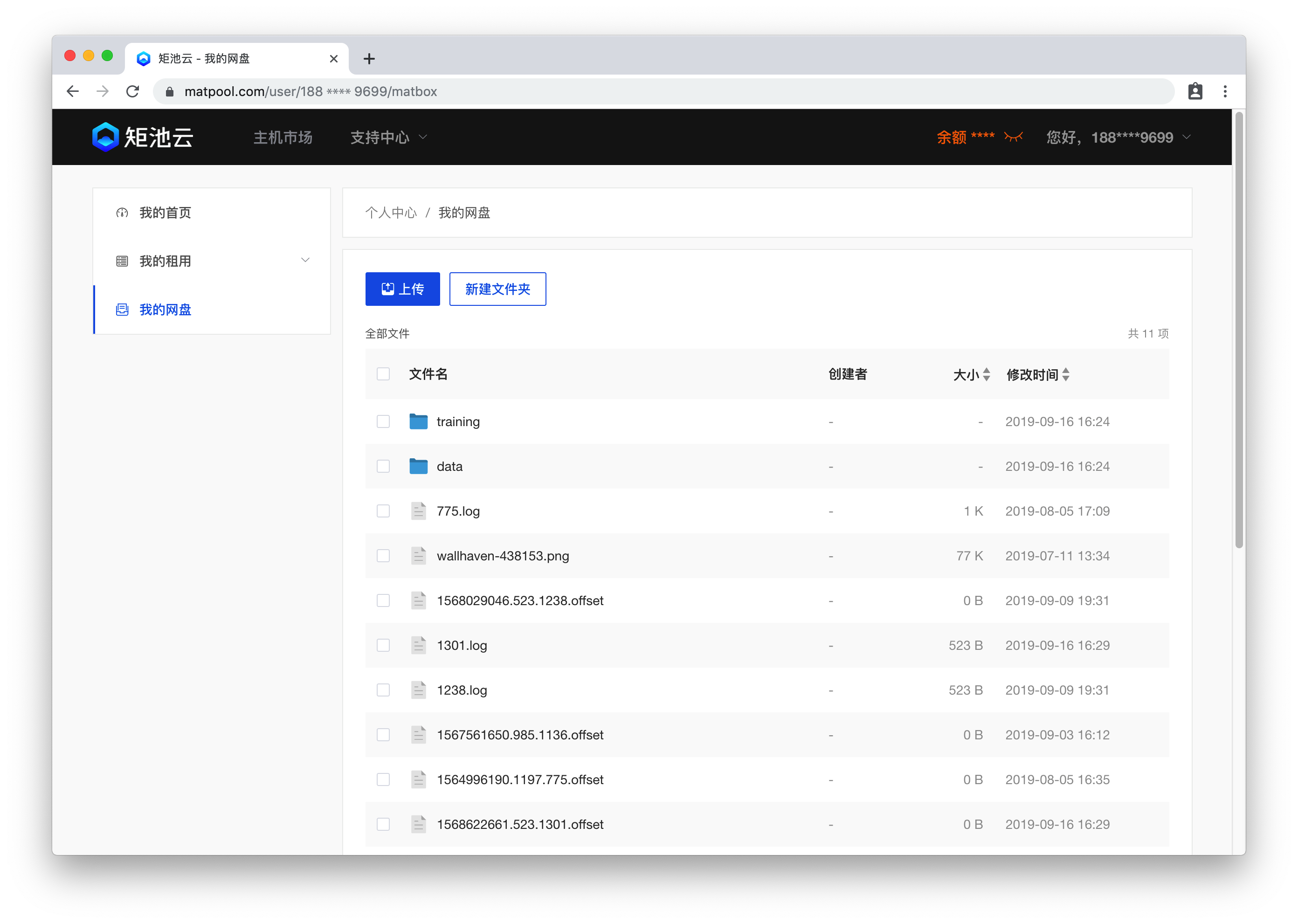
Task: Click the 1567561650.985.1136.offset file icon
Action: point(418,735)
